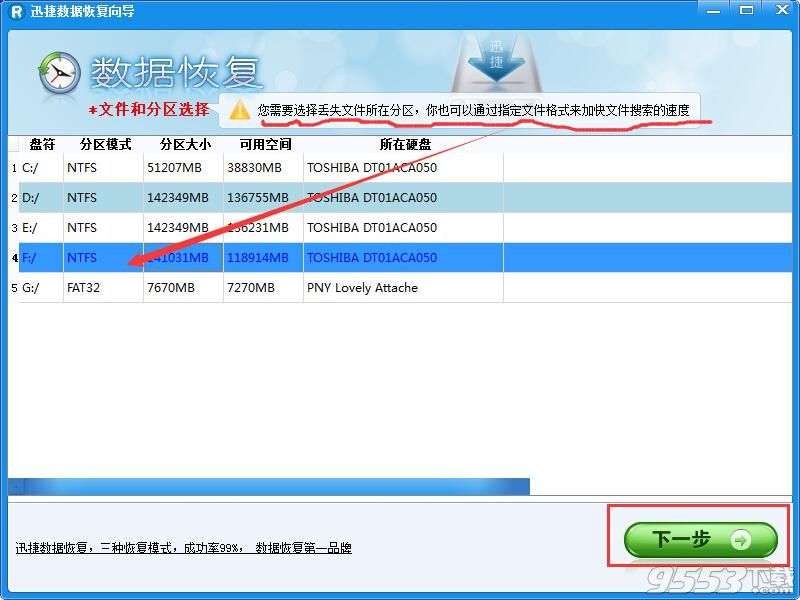
Task: Click the clock-style 数据恢复 logo icon
Action: (58, 73)
